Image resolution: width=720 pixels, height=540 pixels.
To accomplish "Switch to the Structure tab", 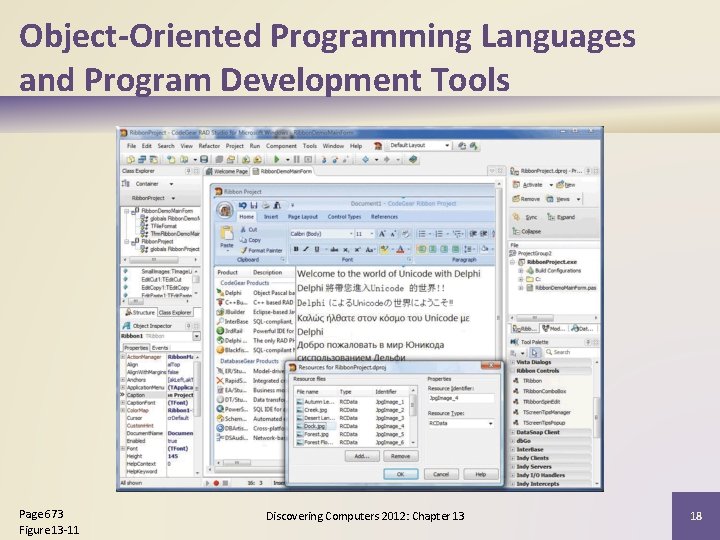I will (x=140, y=313).
